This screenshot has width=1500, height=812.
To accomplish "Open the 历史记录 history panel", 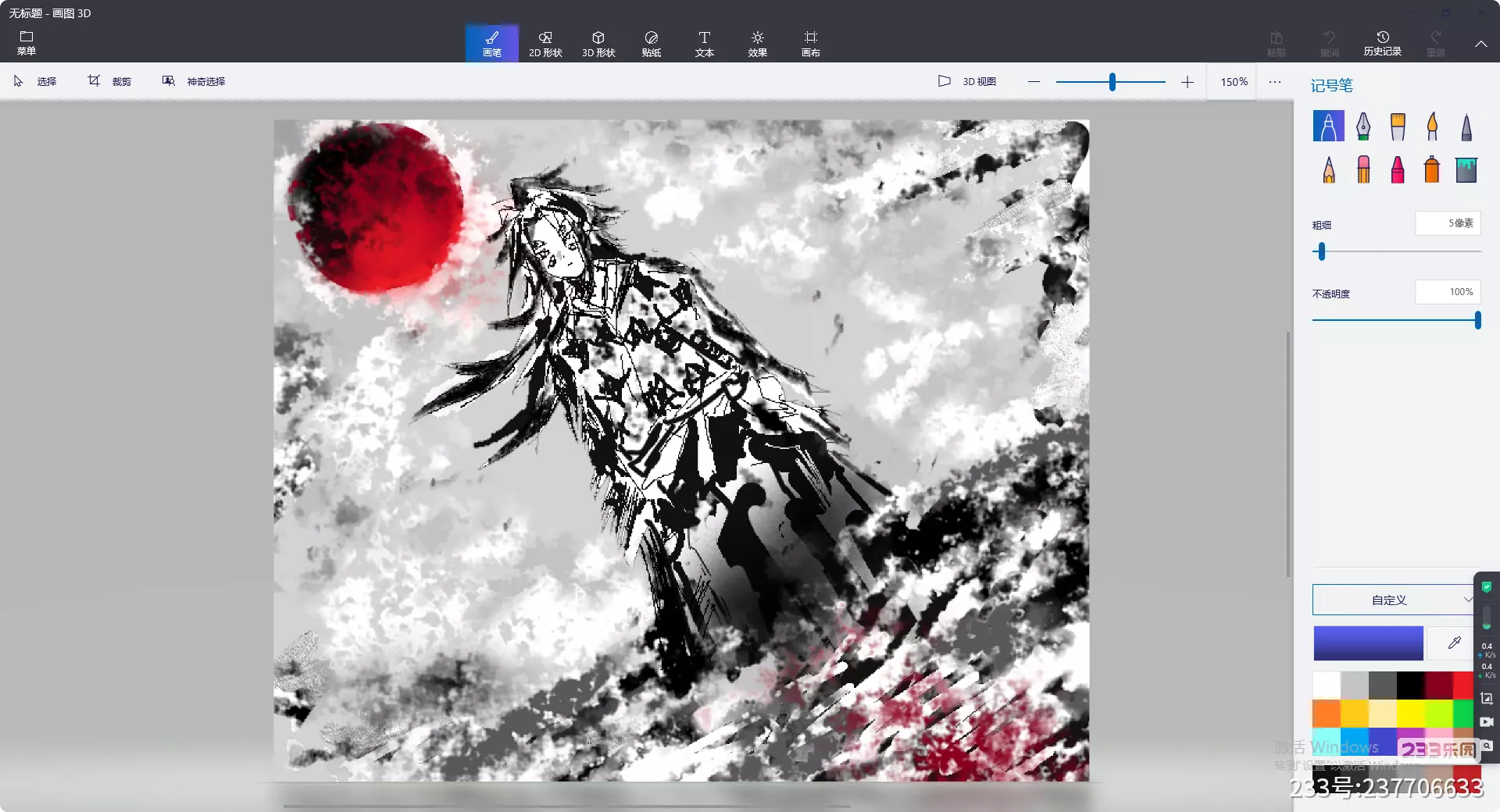I will [x=1382, y=44].
